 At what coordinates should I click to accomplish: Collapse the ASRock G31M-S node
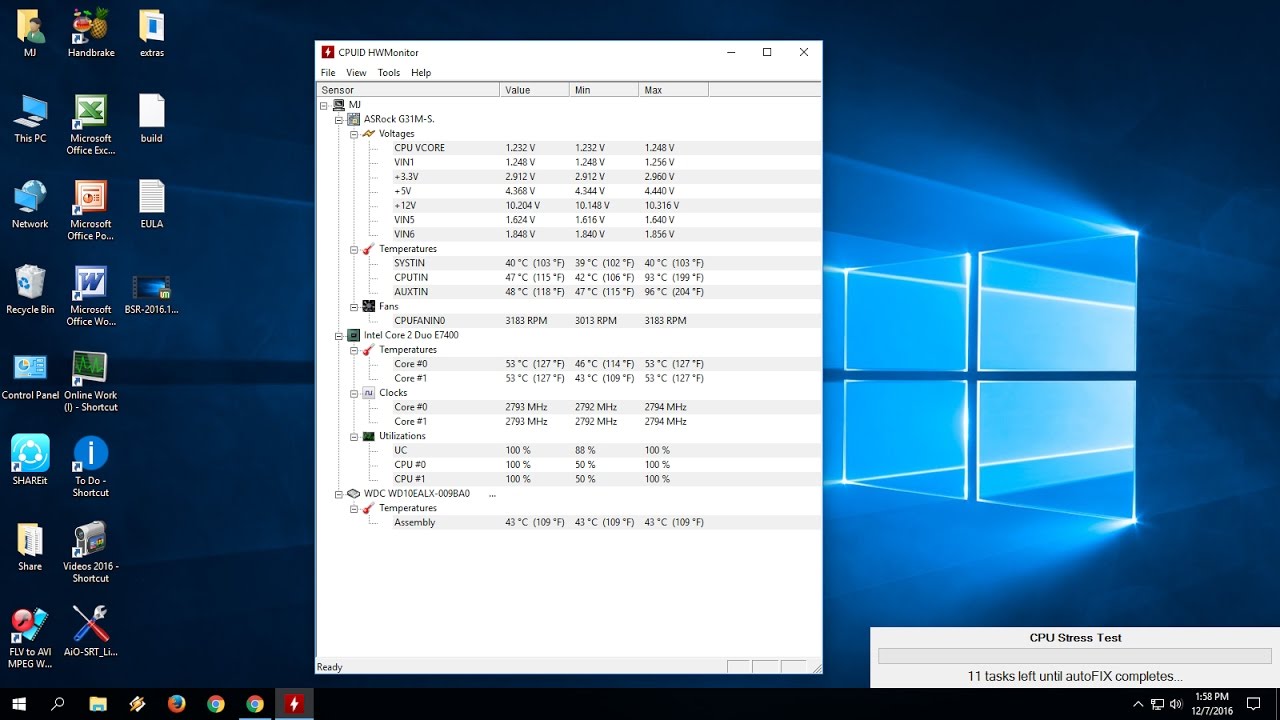tap(339, 119)
